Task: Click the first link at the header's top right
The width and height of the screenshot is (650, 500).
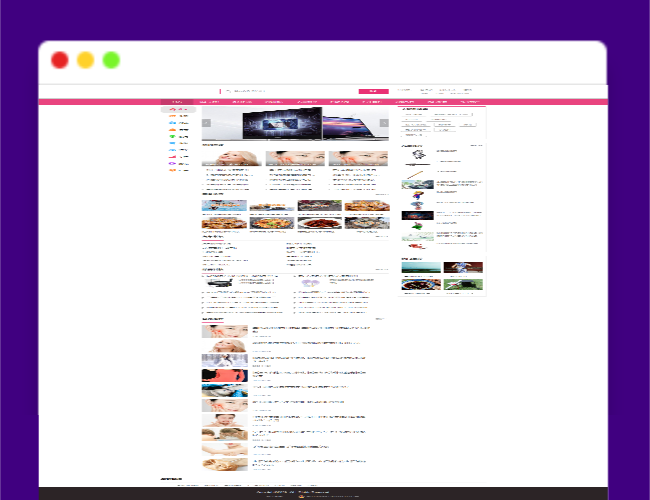Action: click(x=404, y=89)
